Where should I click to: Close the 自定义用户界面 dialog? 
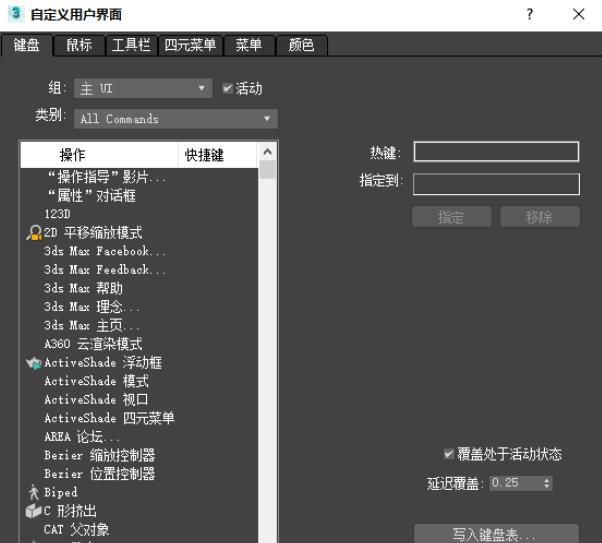[579, 15]
